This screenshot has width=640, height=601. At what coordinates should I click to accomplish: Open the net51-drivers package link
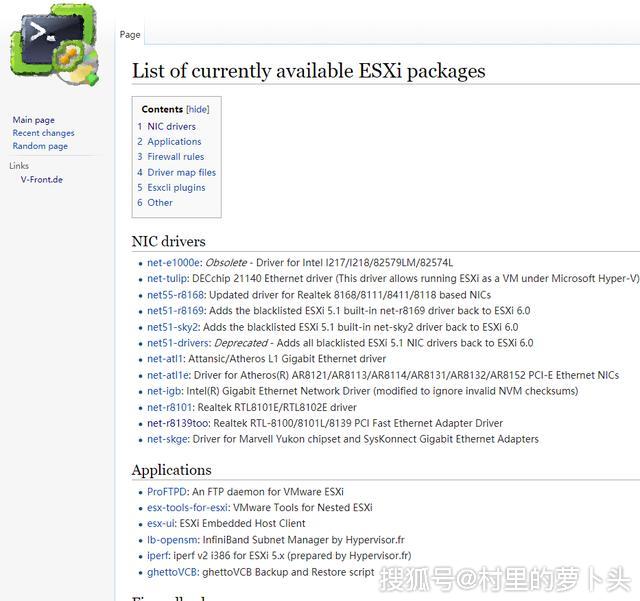coord(178,343)
